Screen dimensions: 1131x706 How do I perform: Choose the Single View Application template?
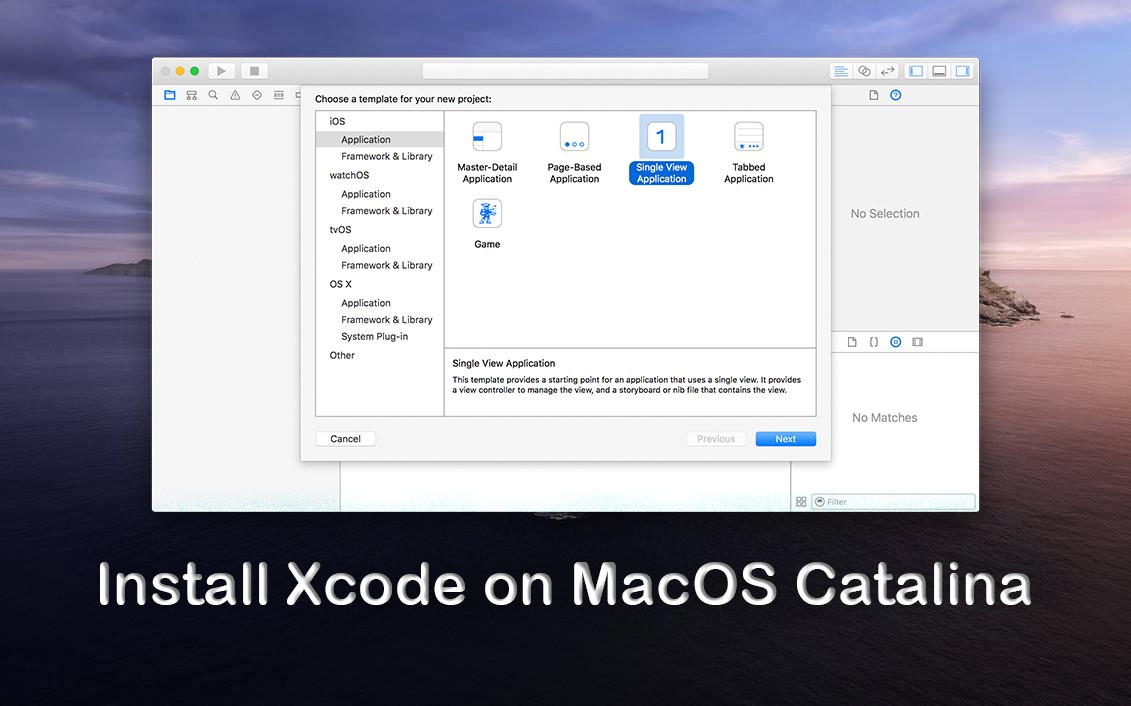pos(661,151)
